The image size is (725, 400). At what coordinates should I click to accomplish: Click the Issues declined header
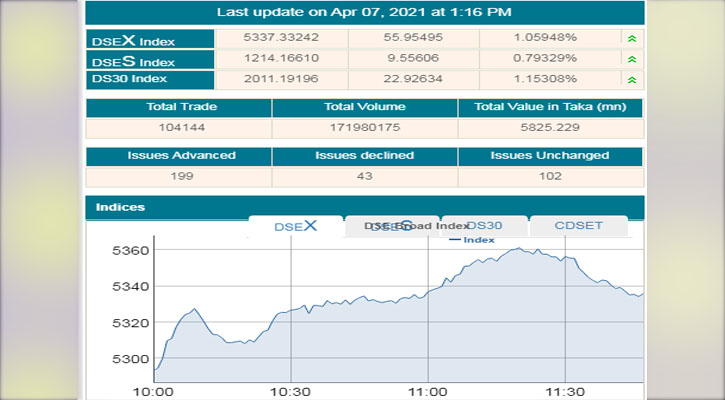pyautogui.click(x=364, y=155)
